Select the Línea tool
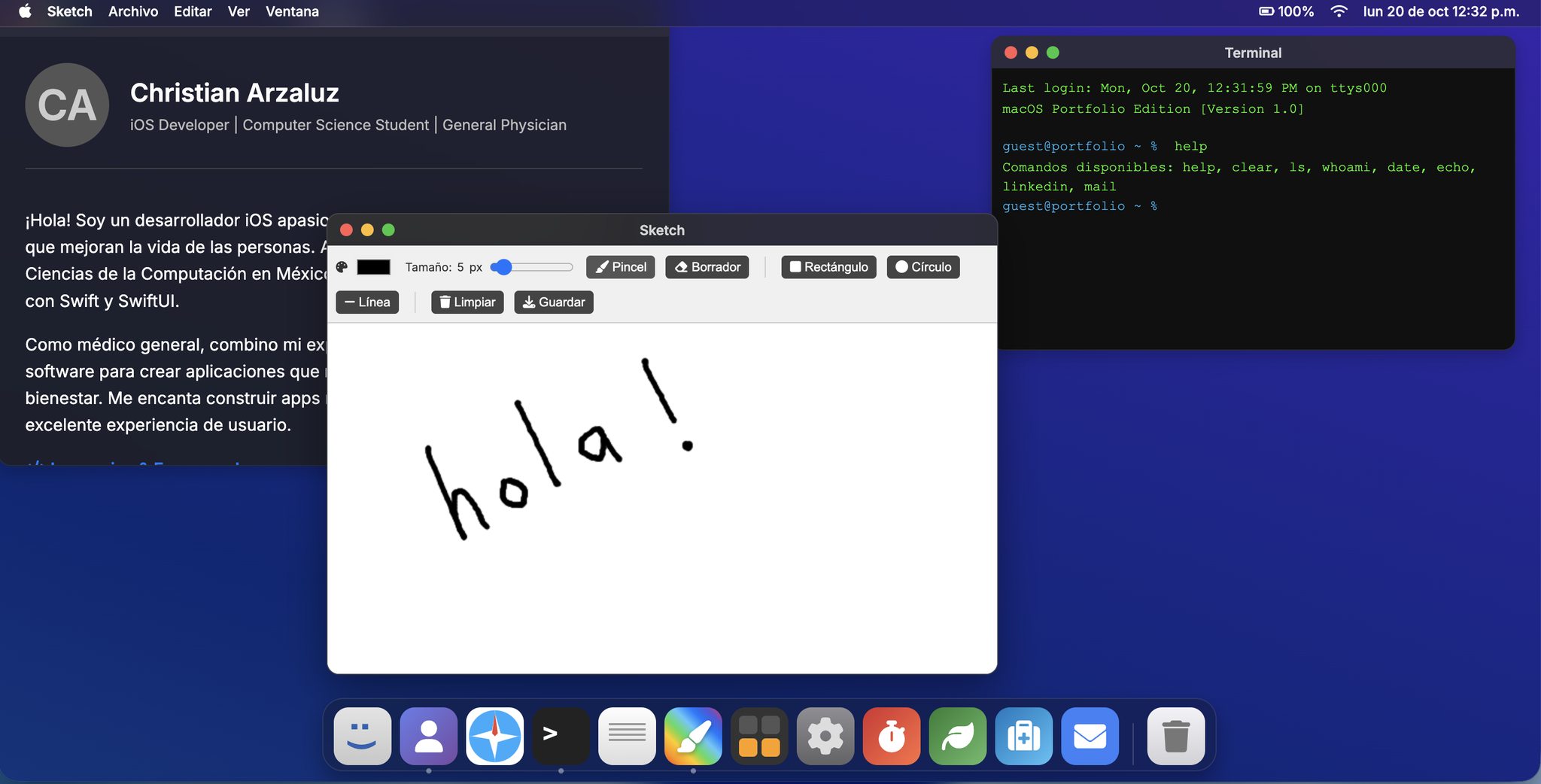 click(x=367, y=302)
